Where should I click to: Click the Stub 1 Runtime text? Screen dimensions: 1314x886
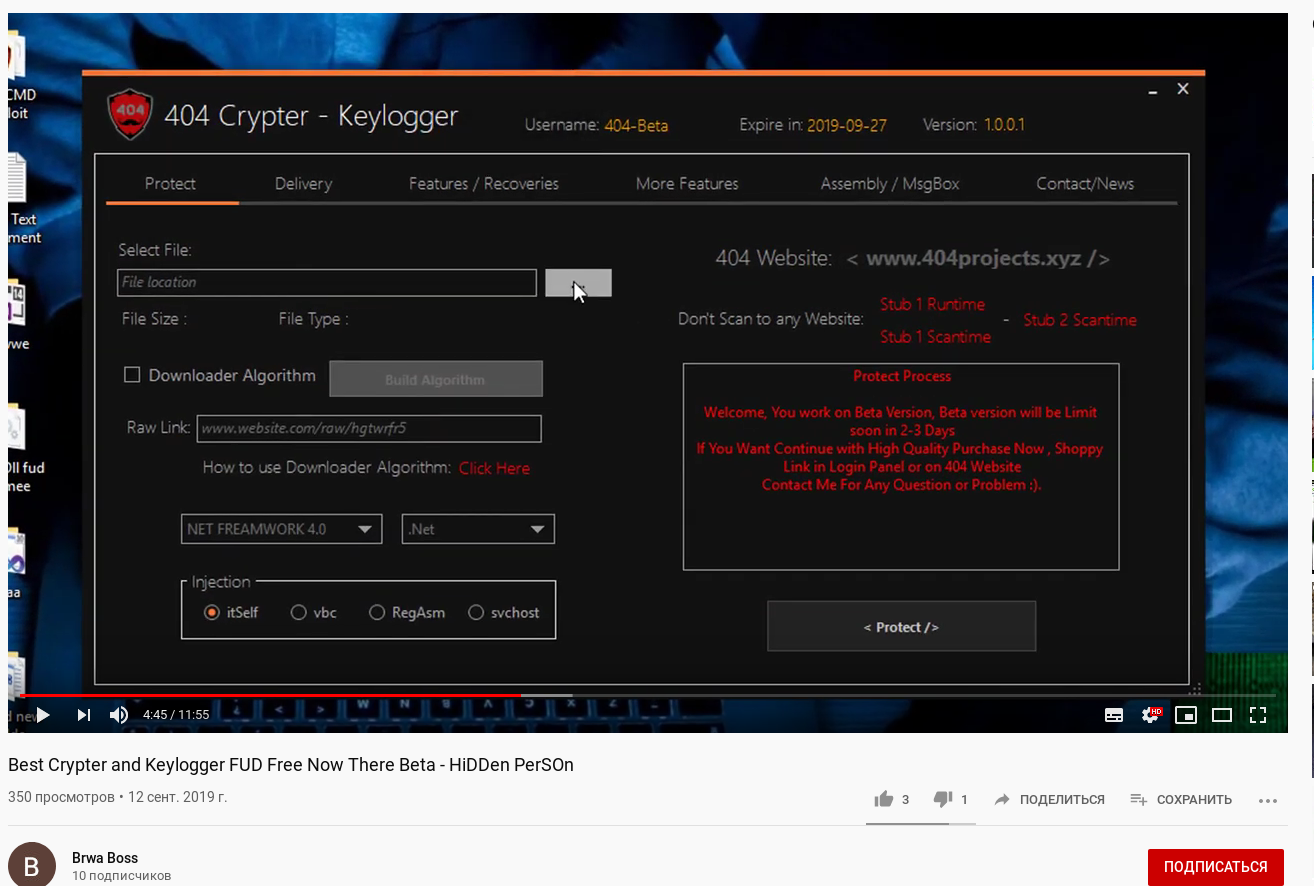[932, 304]
